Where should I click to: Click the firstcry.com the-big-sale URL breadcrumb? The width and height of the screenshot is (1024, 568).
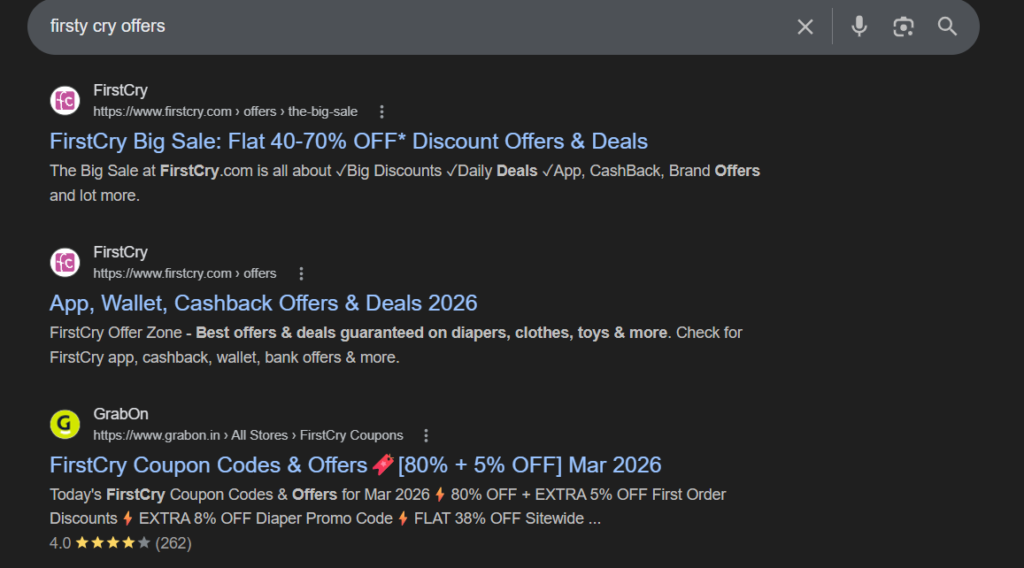(225, 112)
